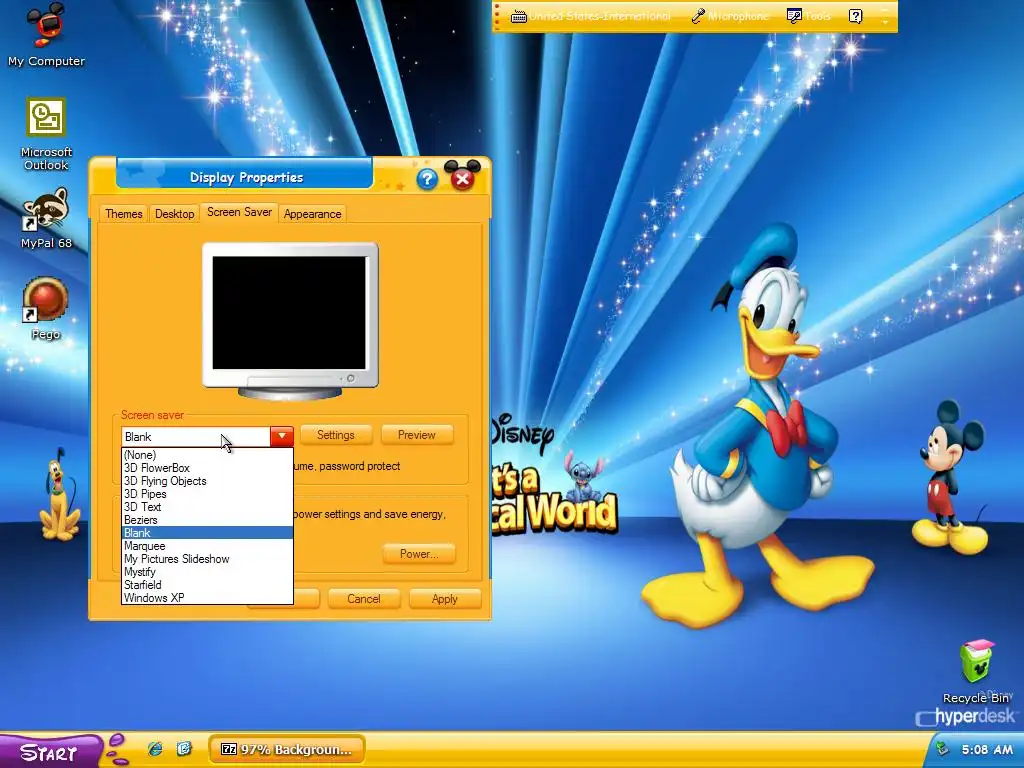Viewport: 1024px width, 768px height.
Task: Switch to the Desktop tab
Action: click(x=174, y=214)
